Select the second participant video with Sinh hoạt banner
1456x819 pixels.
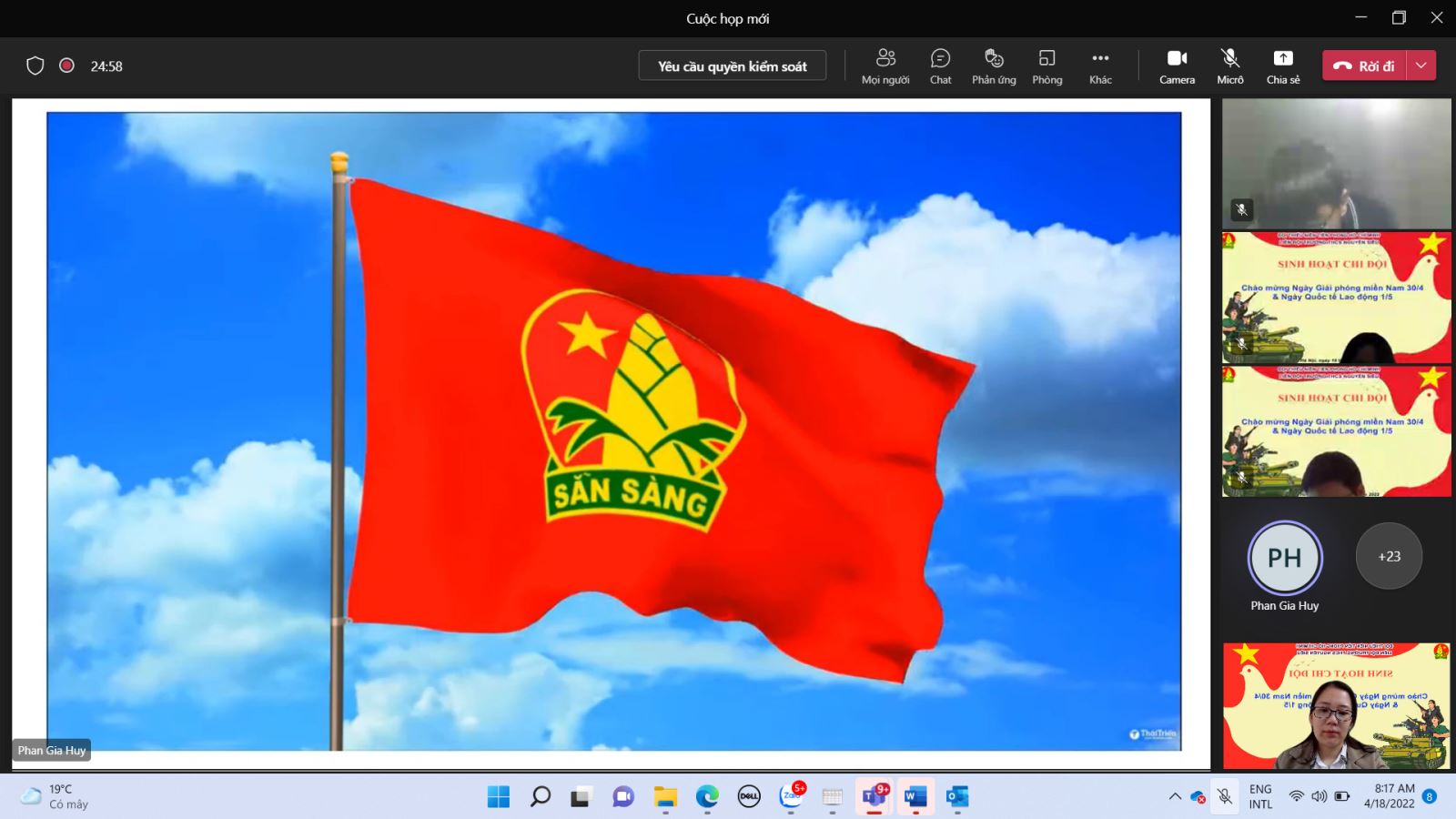[1336, 298]
